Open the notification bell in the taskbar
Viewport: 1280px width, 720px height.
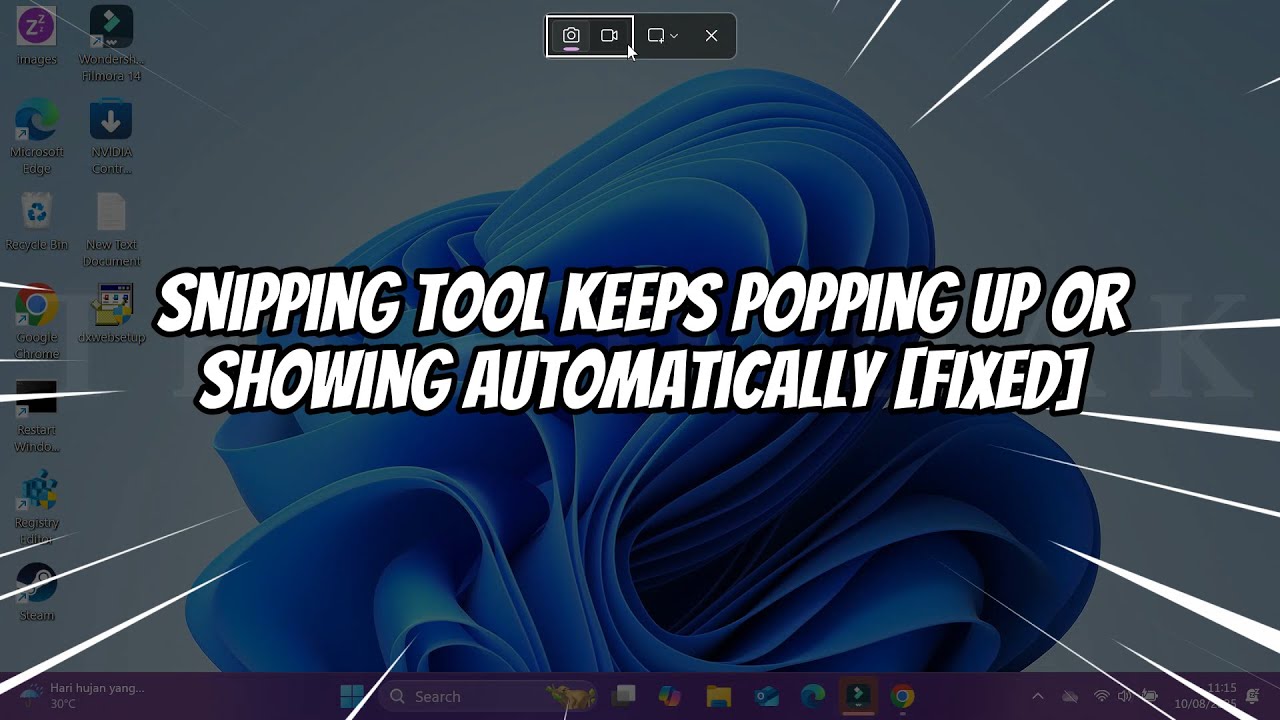pos(1254,696)
